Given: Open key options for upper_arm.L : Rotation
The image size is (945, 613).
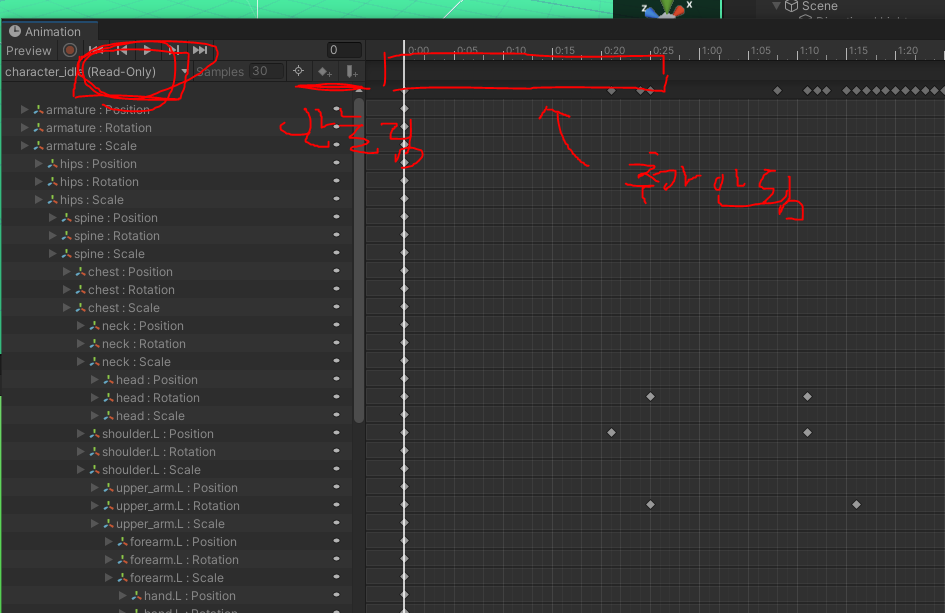Looking at the screenshot, I should coord(336,505).
